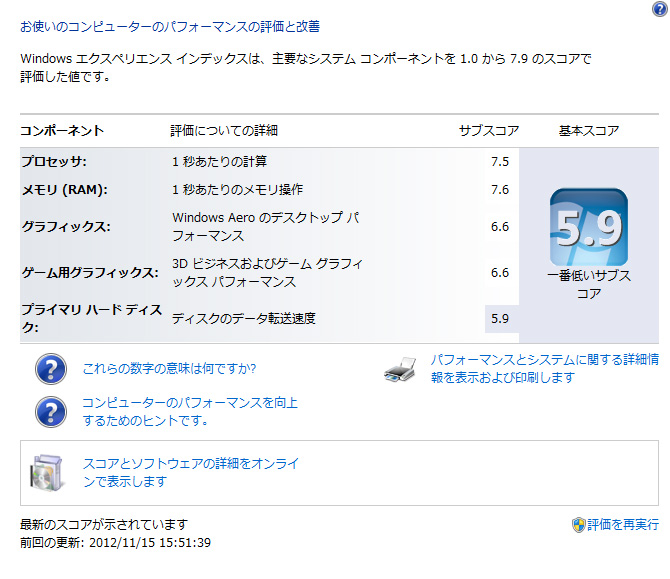The width and height of the screenshot is (670, 579).
Task: Click text Windows Aero のデスクトップ パフォーマンス
Action: pyautogui.click(x=266, y=226)
